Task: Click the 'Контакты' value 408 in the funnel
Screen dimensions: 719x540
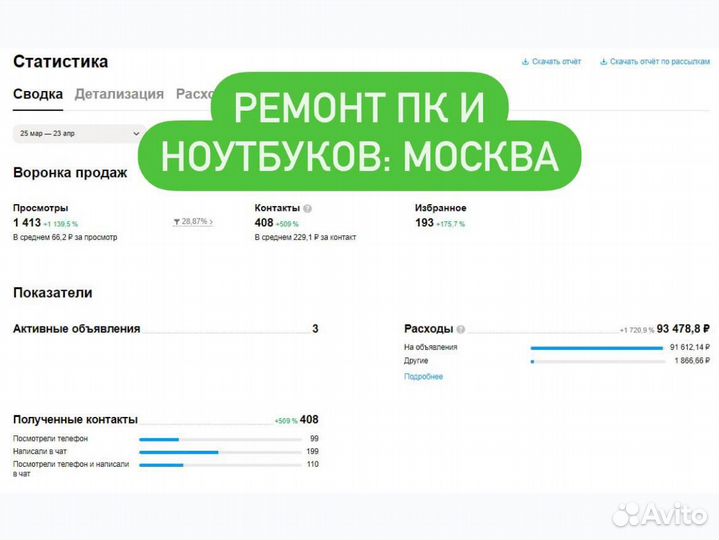Action: coord(264,223)
